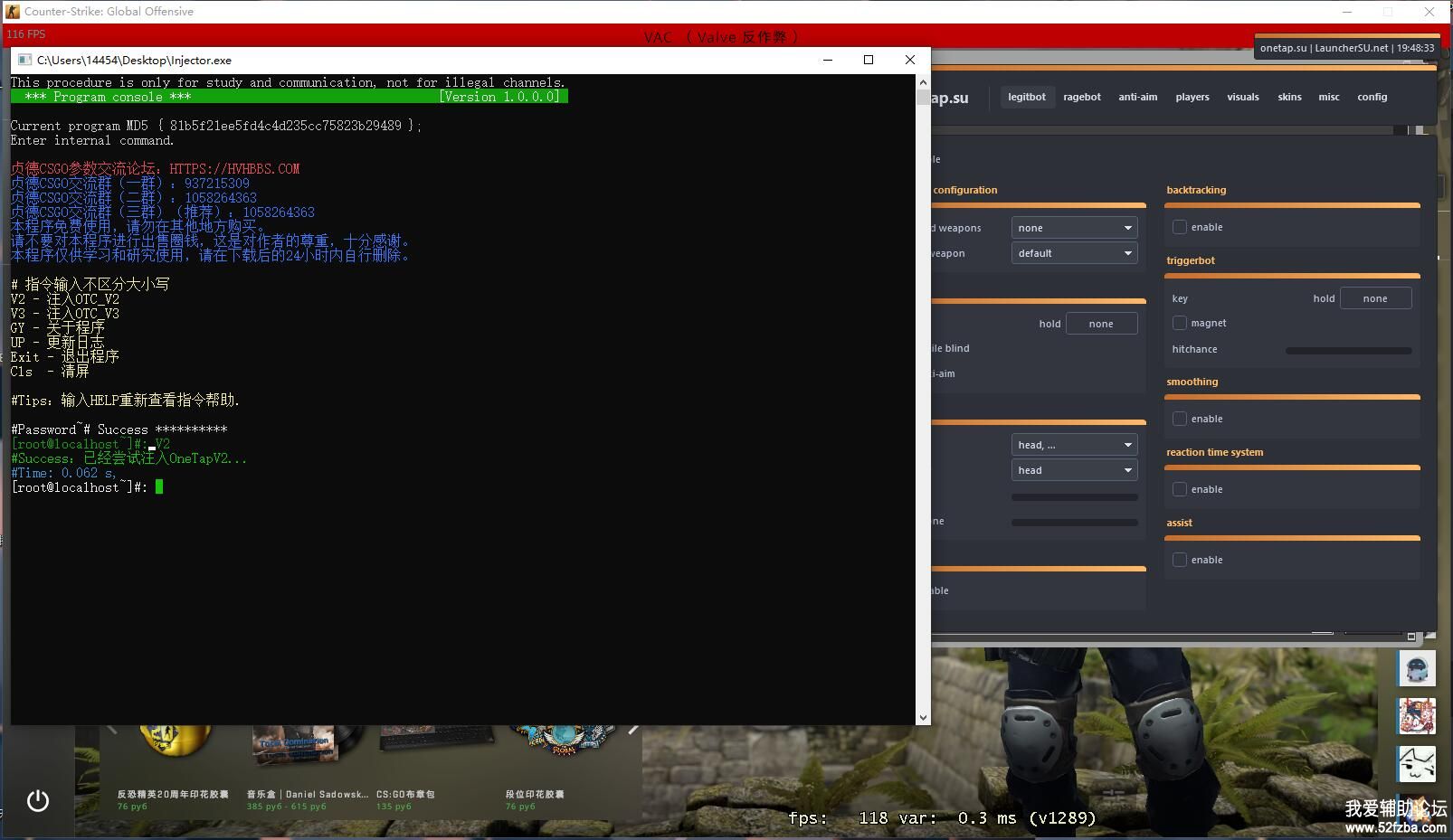
Task: Adjust the slider directly under the head dropdown
Action: point(1075,497)
